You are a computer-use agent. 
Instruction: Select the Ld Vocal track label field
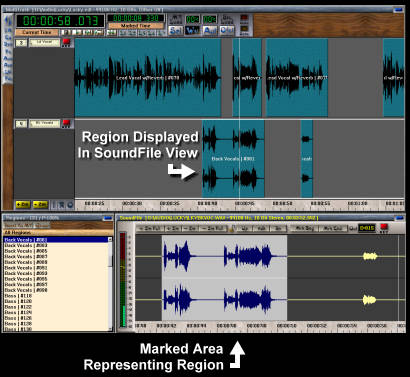point(44,42)
